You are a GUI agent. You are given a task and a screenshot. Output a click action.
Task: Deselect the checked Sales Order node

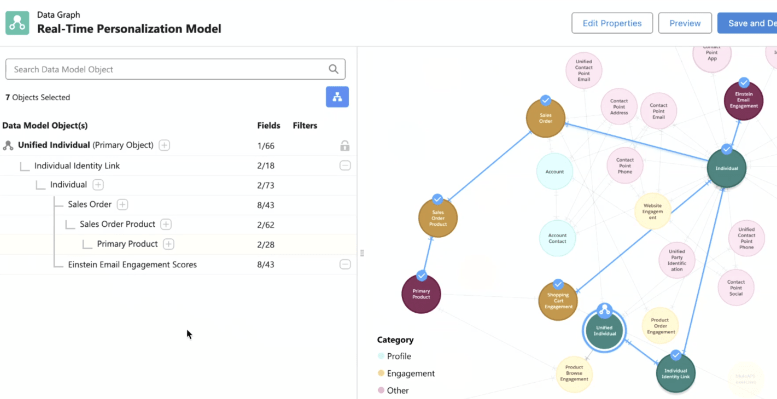546,118
